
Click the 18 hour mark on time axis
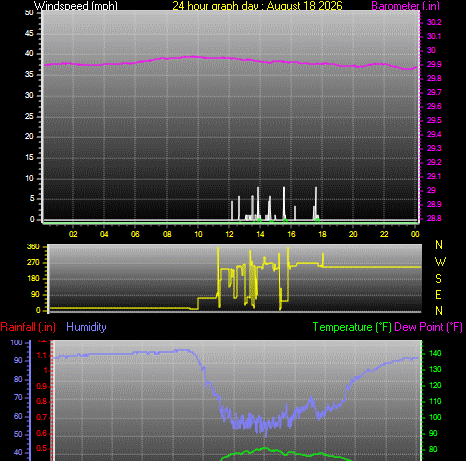coord(322,234)
